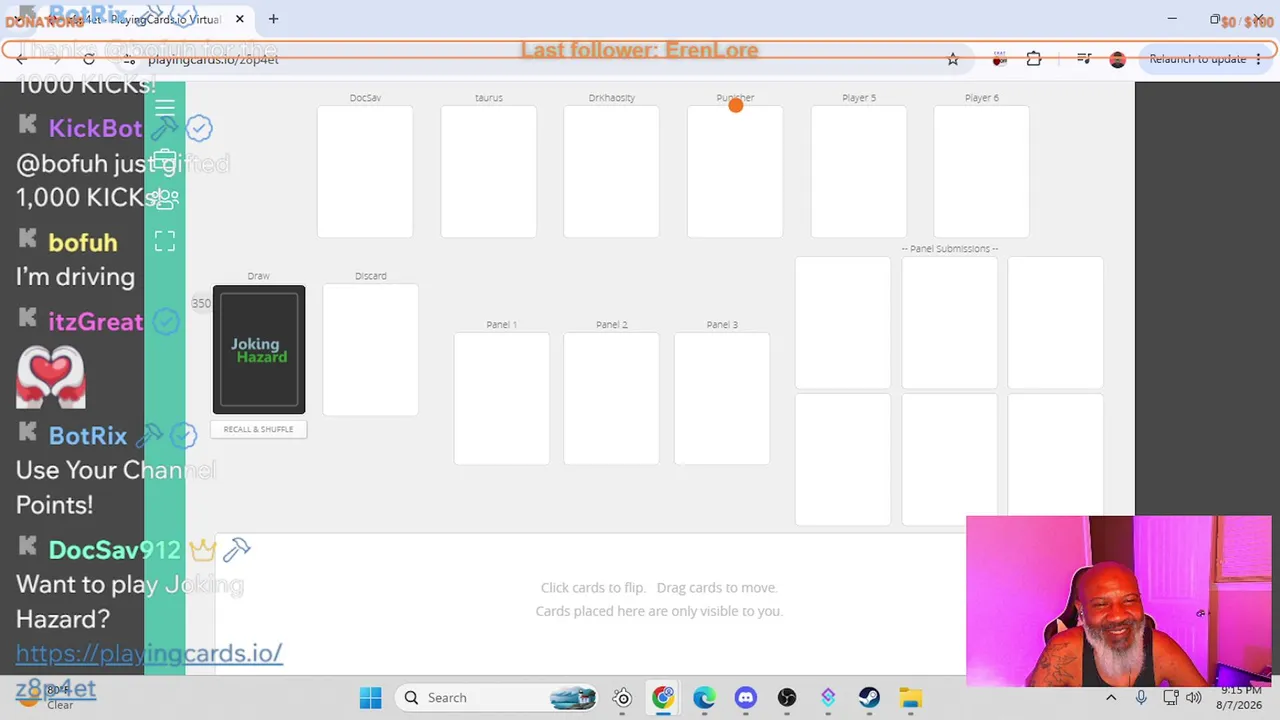Image resolution: width=1280 pixels, height=720 pixels.
Task: Open OBS Studio from the taskbar
Action: [787, 698]
